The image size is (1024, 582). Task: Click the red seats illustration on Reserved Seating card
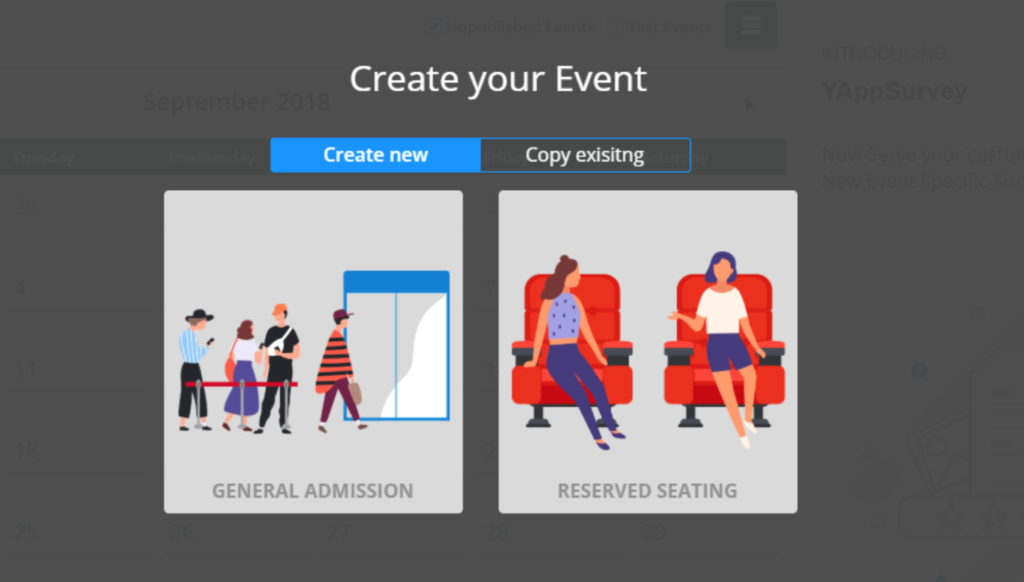pyautogui.click(x=646, y=350)
